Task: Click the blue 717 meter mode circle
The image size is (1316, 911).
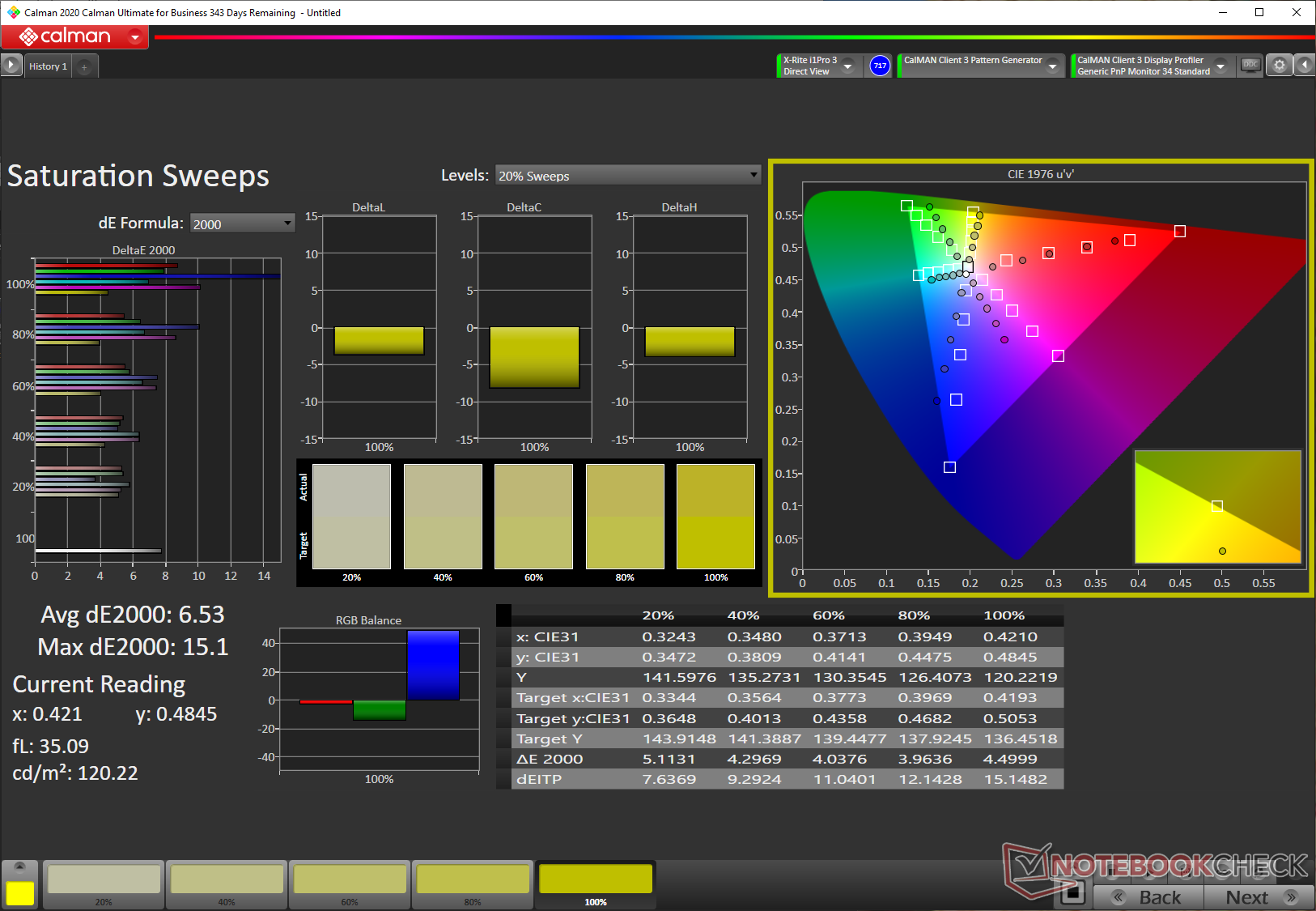Action: [x=880, y=66]
